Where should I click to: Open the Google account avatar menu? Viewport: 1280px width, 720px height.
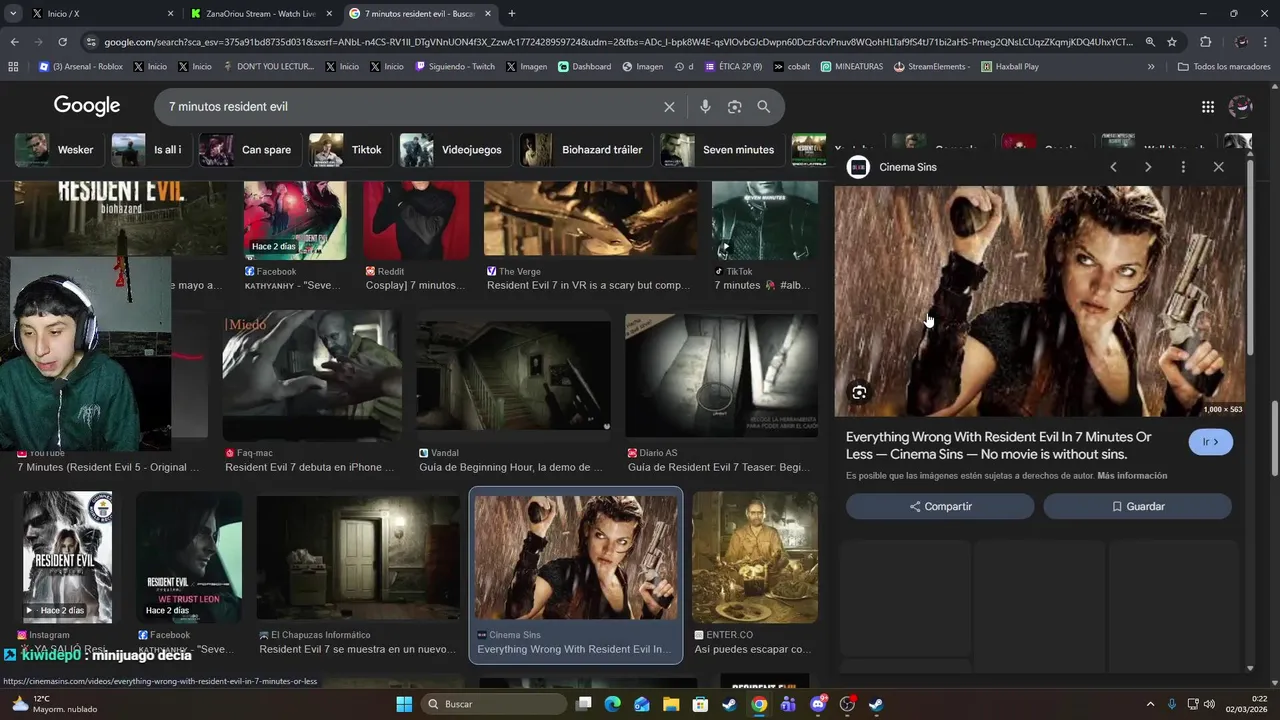click(x=1240, y=107)
